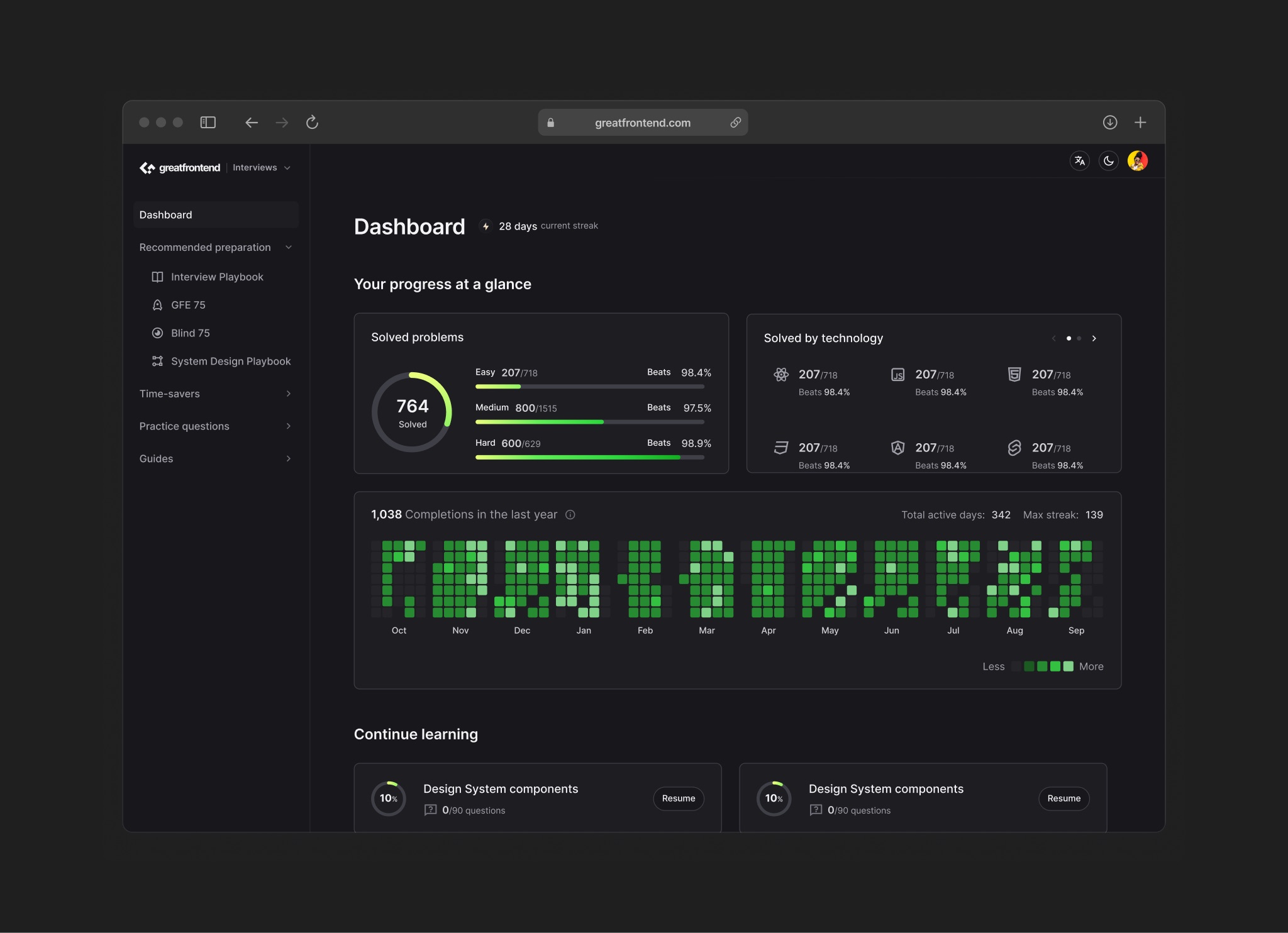Viewport: 1288px width, 933px height.
Task: Resume the first Design System components card
Action: click(679, 798)
